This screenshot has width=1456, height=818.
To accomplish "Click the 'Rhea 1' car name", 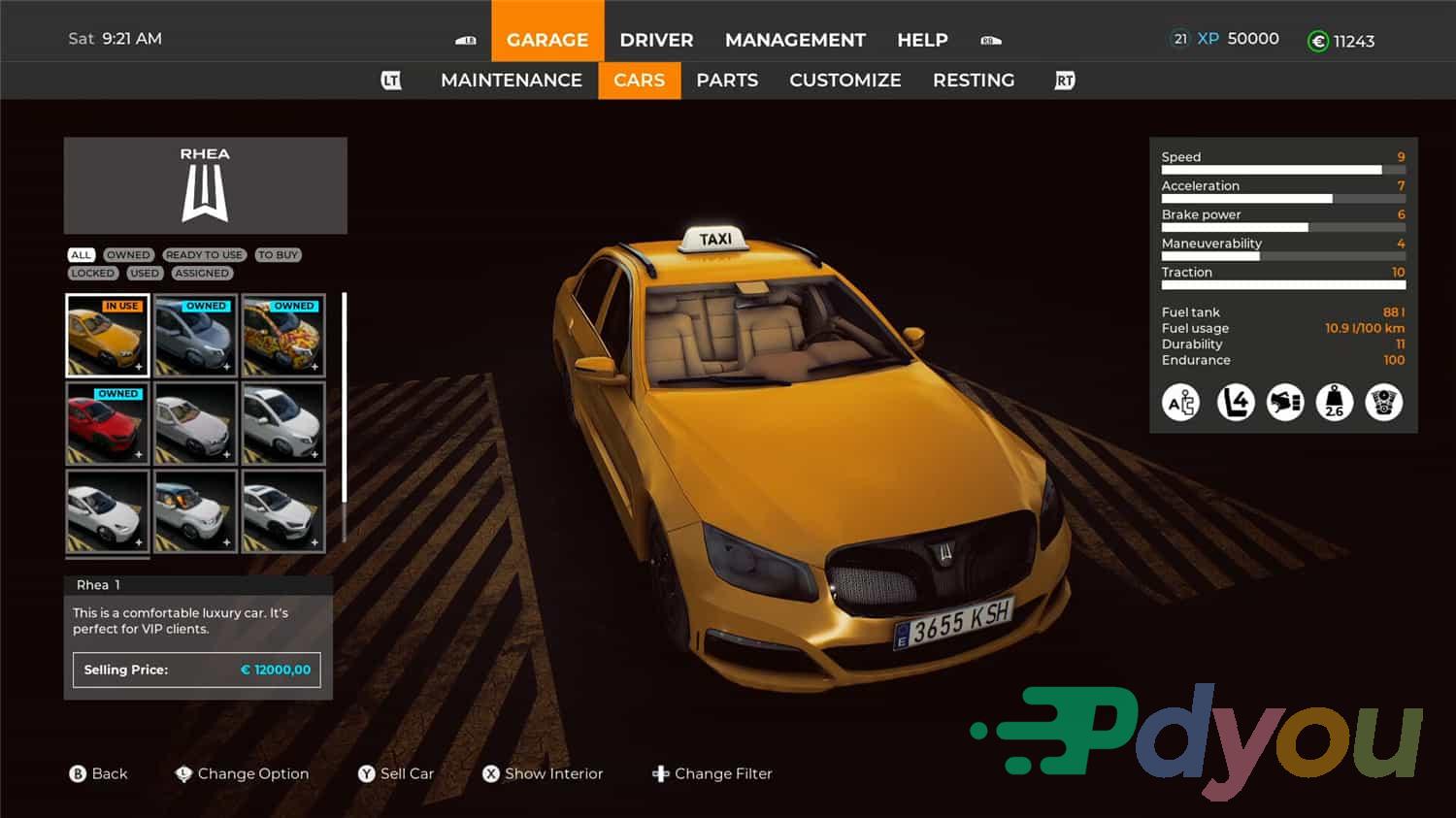I will click(x=98, y=585).
